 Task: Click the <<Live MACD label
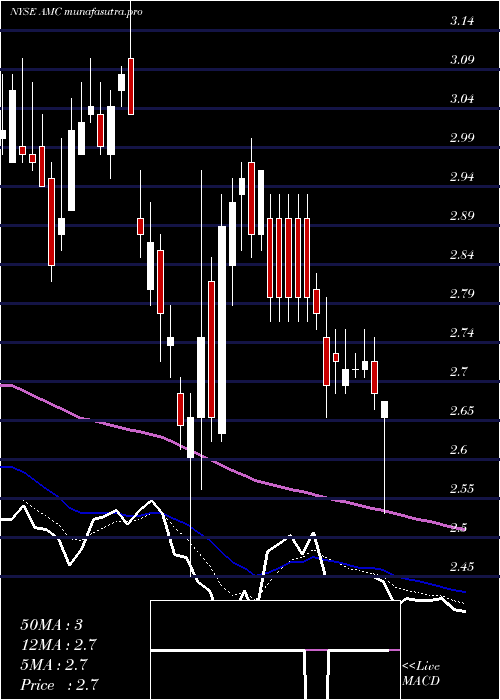coord(421,674)
